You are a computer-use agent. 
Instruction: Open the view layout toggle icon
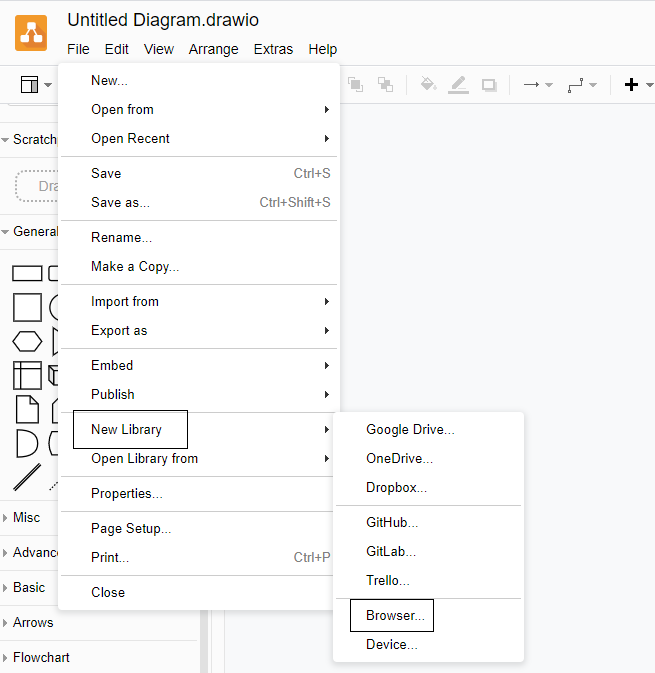[x=30, y=85]
